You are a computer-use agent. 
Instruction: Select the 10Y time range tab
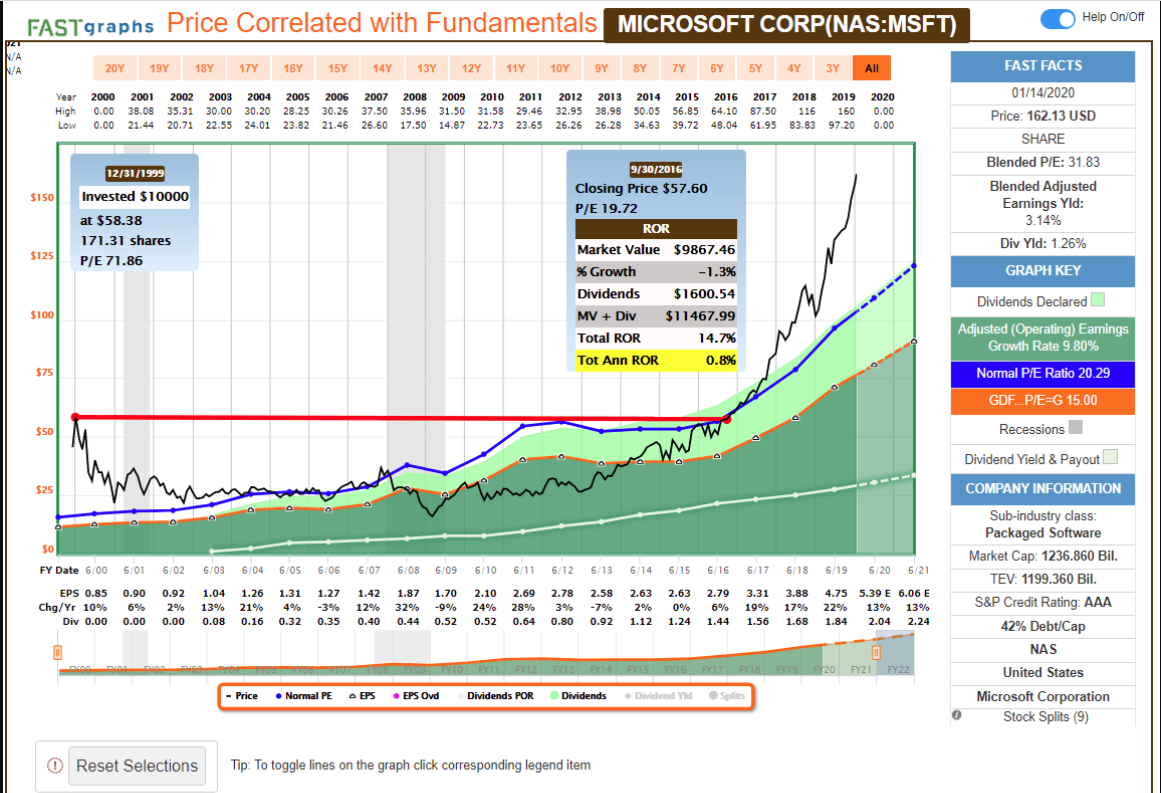coord(560,68)
